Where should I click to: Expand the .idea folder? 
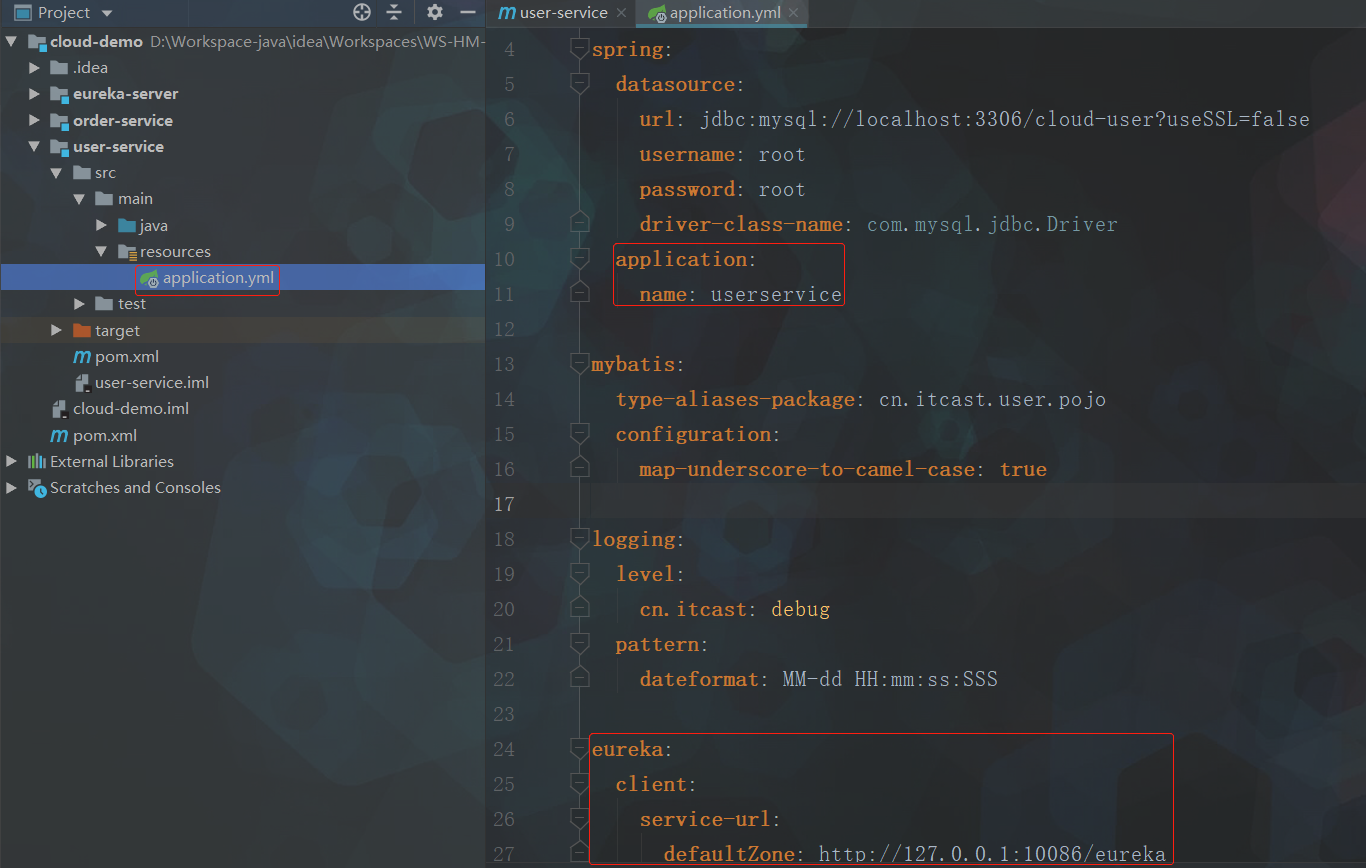pos(34,68)
